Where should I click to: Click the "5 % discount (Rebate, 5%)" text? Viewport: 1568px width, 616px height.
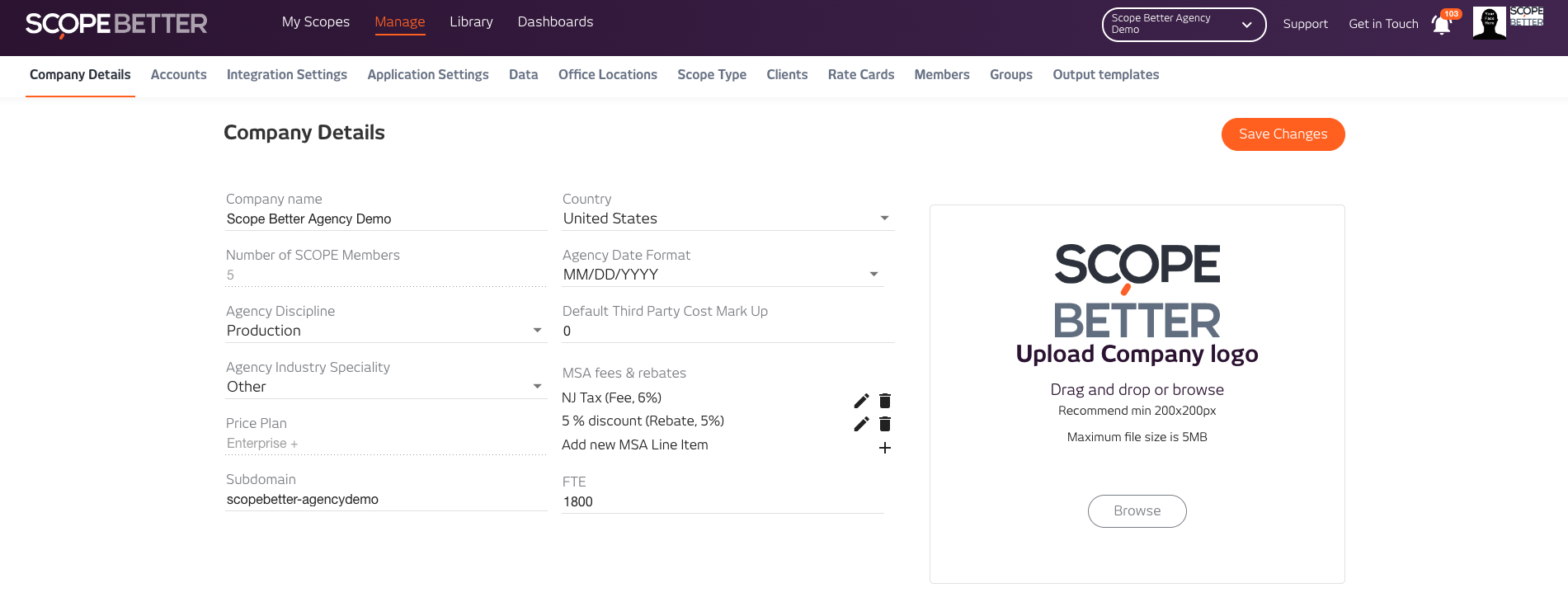coord(643,421)
